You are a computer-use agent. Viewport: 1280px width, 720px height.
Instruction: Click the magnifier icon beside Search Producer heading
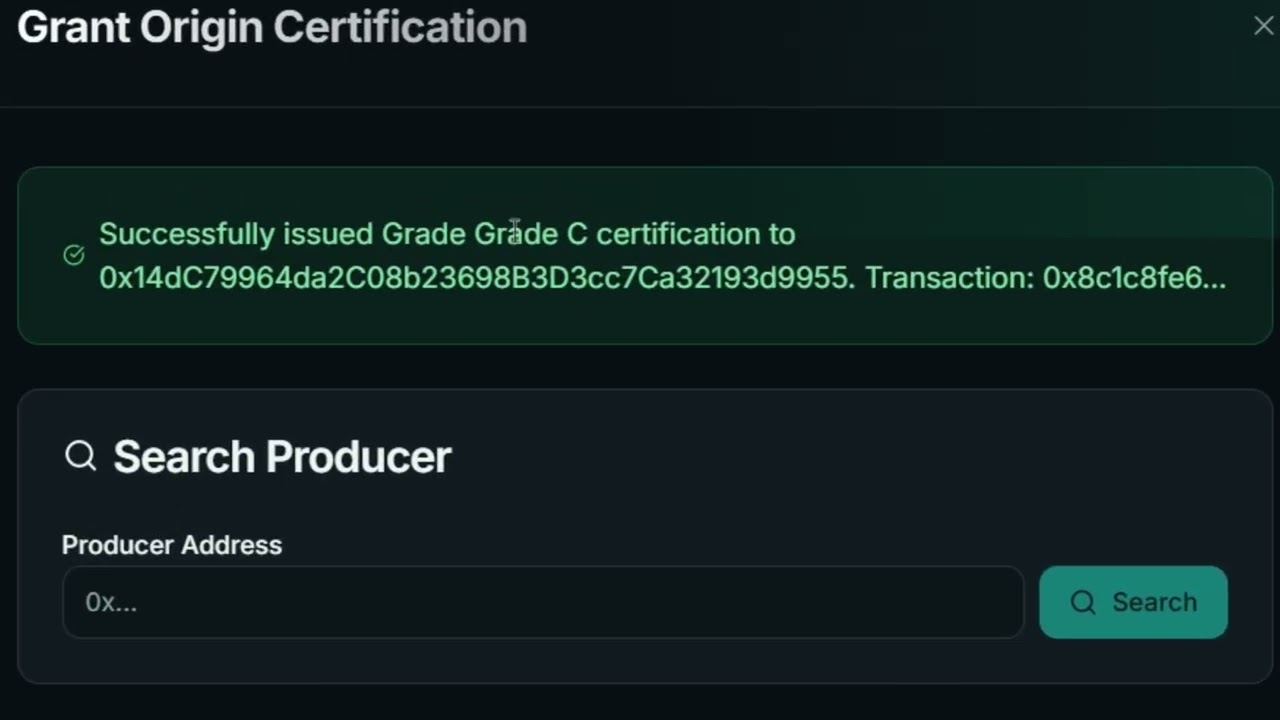(x=80, y=456)
